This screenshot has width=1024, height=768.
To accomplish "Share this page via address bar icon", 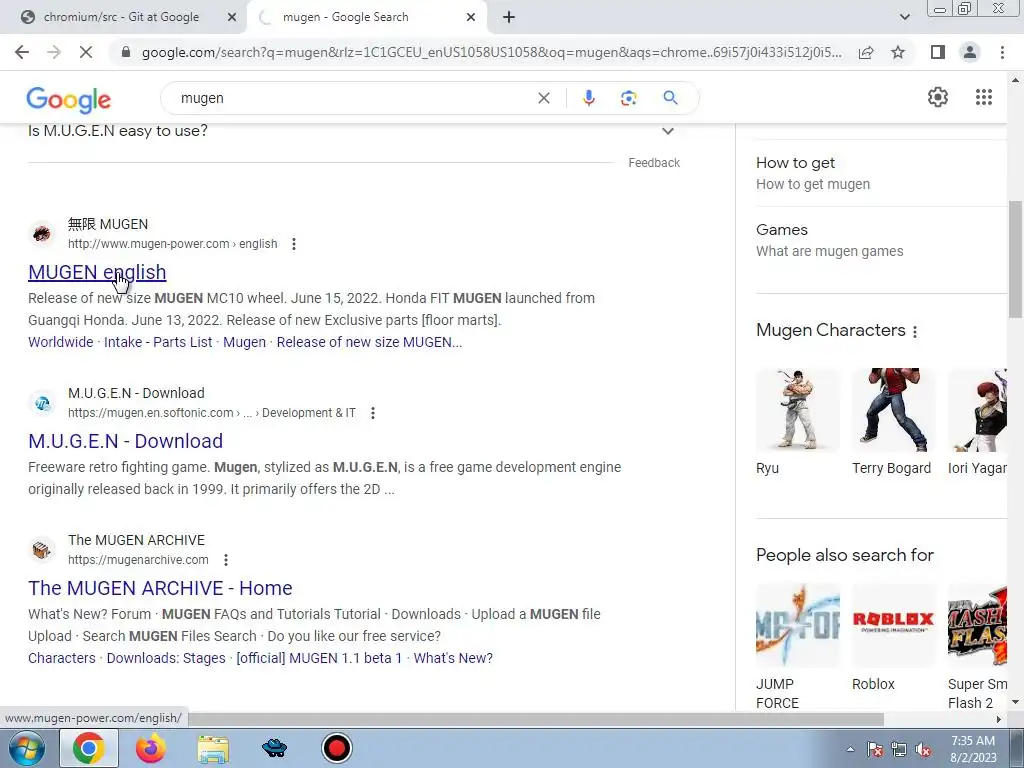I will [866, 52].
